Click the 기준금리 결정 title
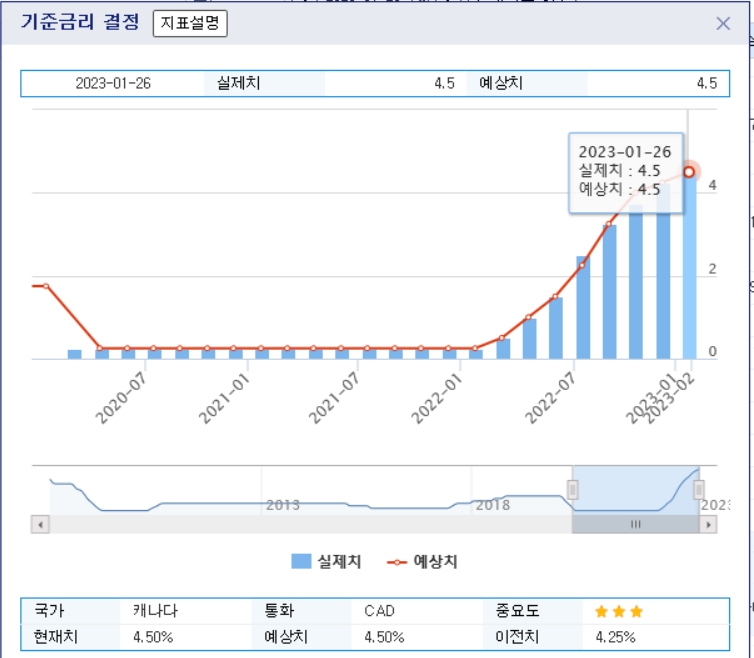The height and width of the screenshot is (658, 754). click(80, 22)
